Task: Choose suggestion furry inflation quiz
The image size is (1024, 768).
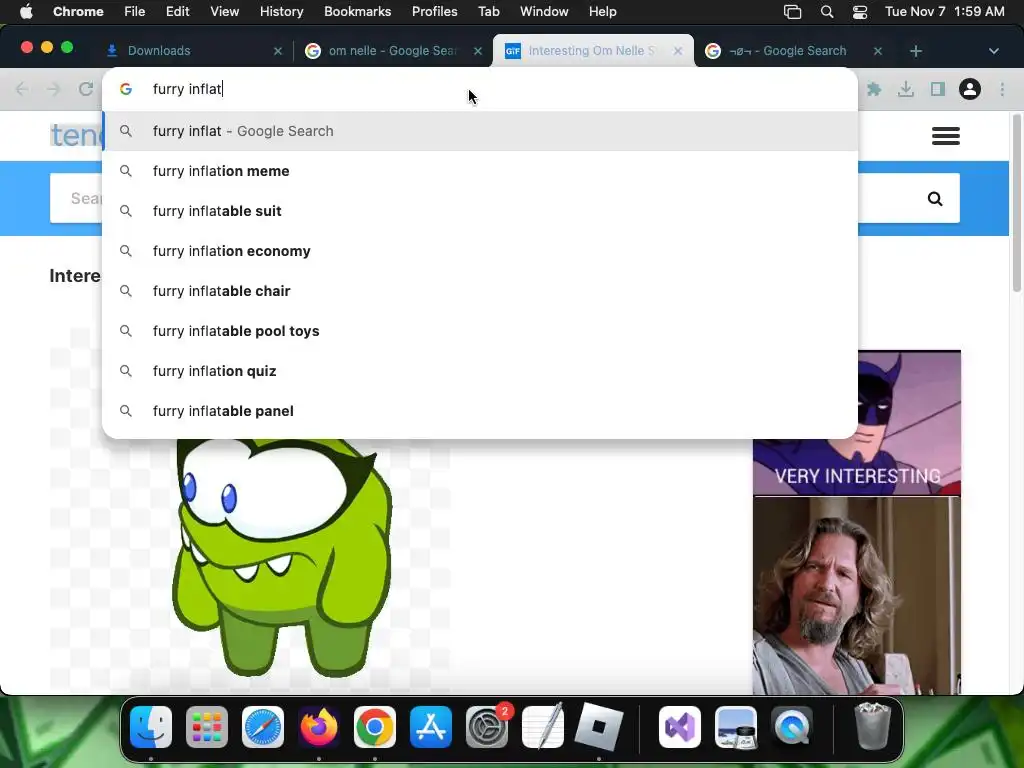Action: pos(480,371)
